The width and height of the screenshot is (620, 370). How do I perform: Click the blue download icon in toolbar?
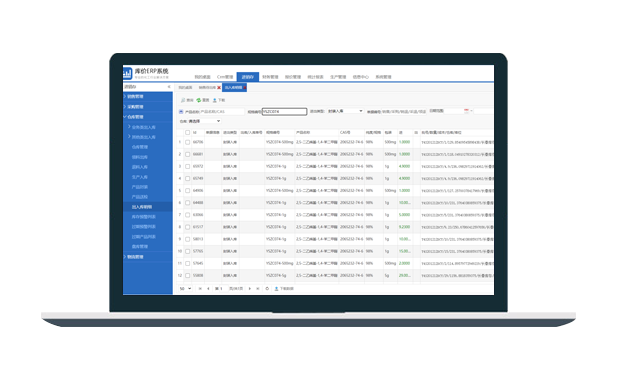coord(215,100)
